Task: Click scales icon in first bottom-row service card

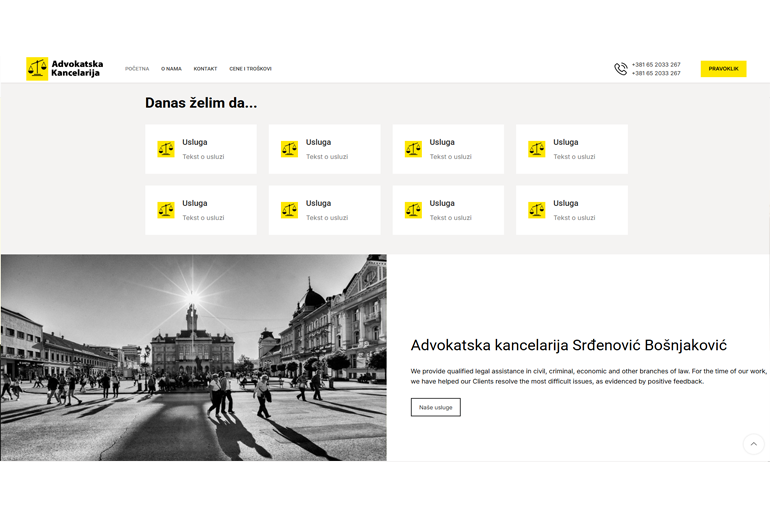Action: pos(166,210)
